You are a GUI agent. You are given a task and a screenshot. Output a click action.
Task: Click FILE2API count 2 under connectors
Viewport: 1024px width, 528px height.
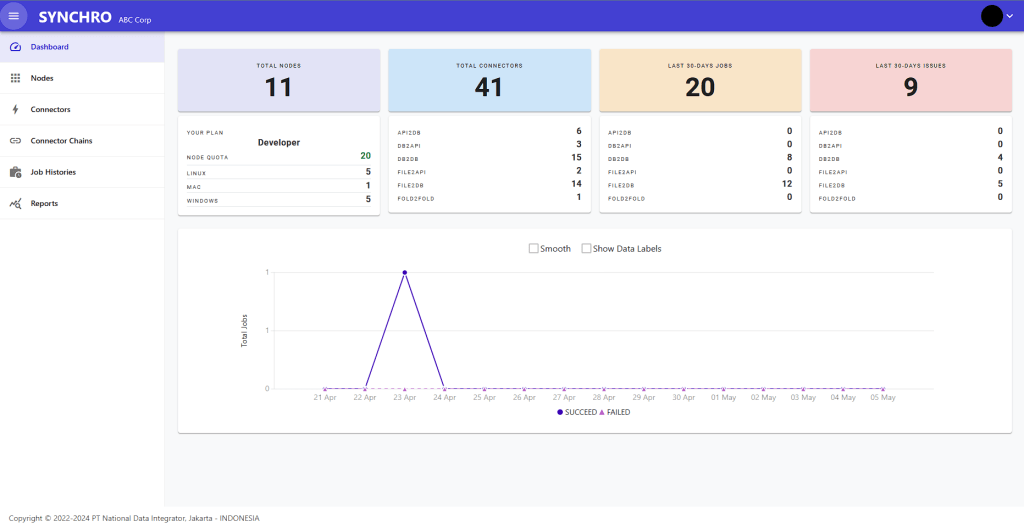[x=579, y=171]
